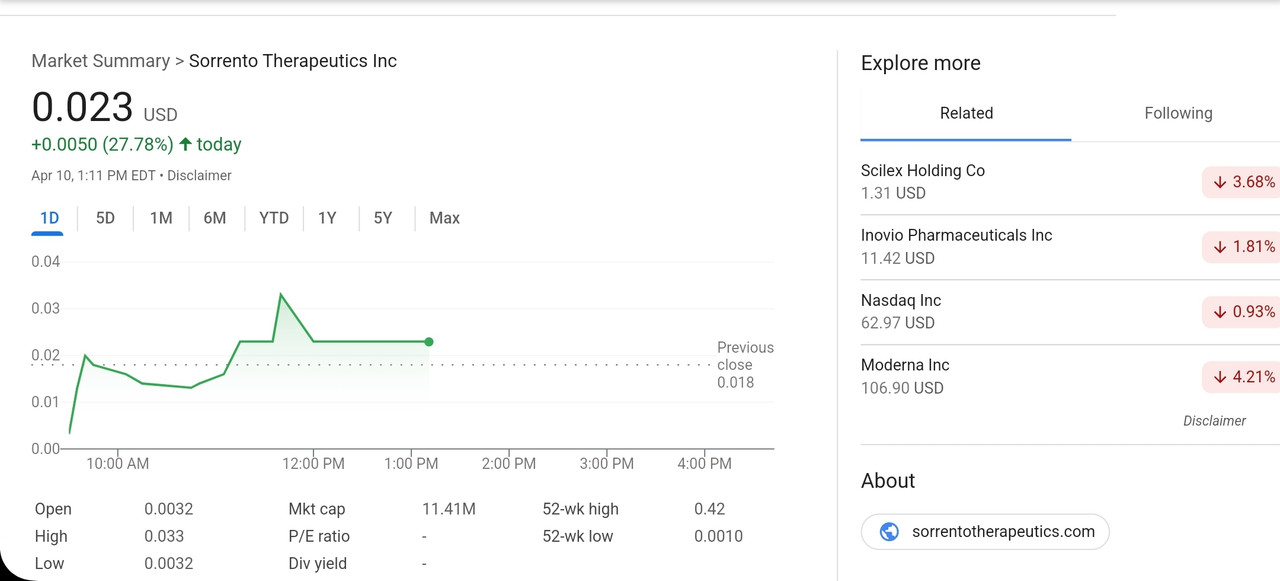This screenshot has width=1280, height=581.
Task: Switch to the Following tab
Action: point(1178,113)
